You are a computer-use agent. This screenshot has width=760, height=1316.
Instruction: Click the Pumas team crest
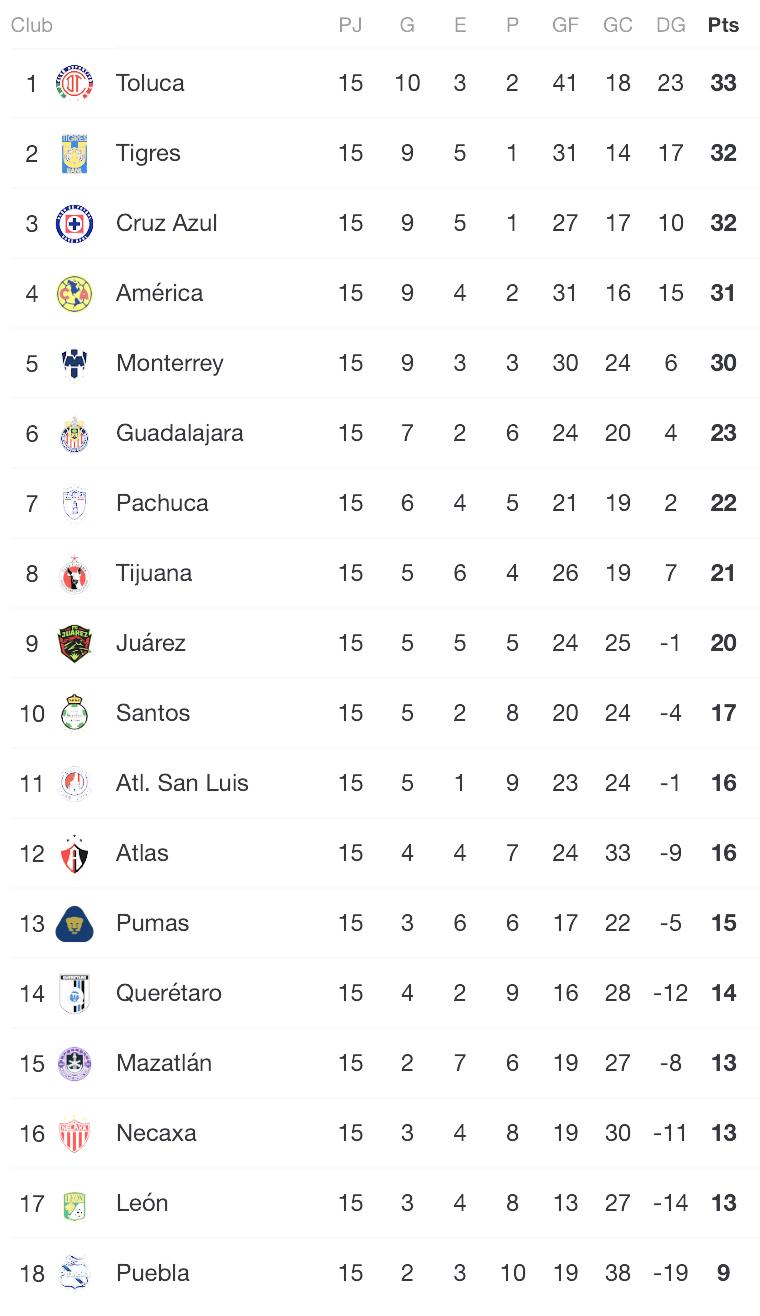click(x=75, y=923)
